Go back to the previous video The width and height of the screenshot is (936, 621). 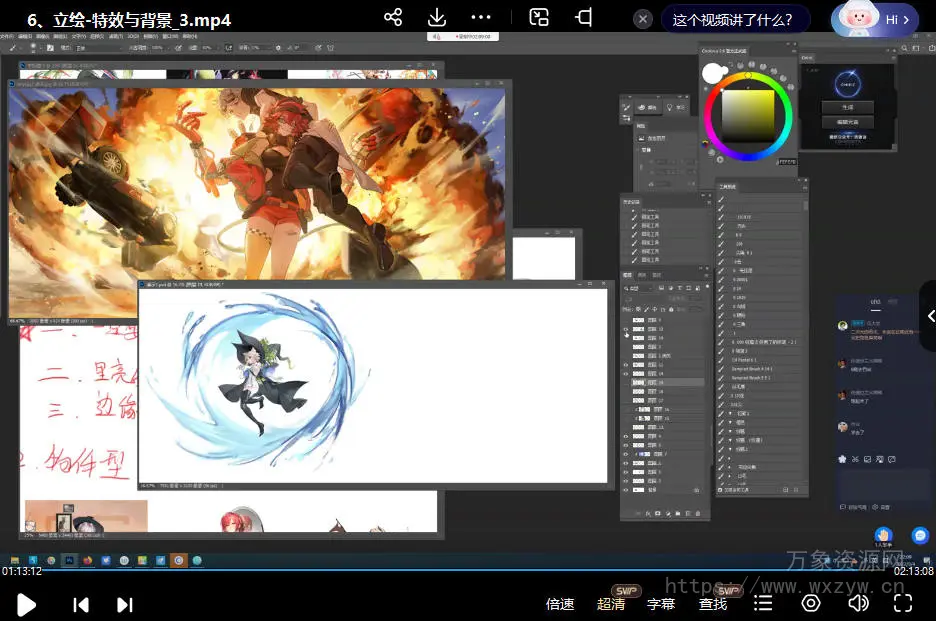pyautogui.click(x=81, y=604)
